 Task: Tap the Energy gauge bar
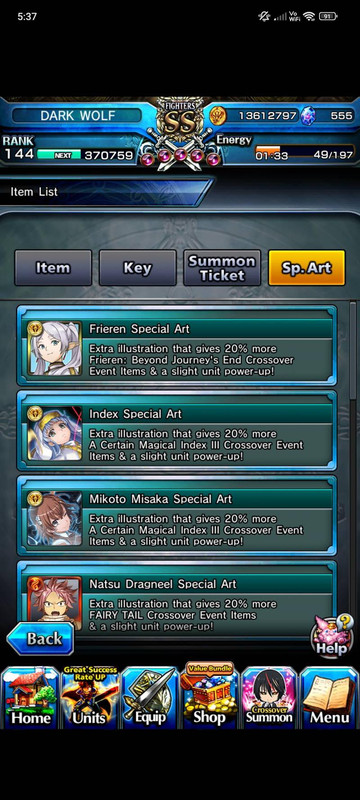pyautogui.click(x=304, y=154)
